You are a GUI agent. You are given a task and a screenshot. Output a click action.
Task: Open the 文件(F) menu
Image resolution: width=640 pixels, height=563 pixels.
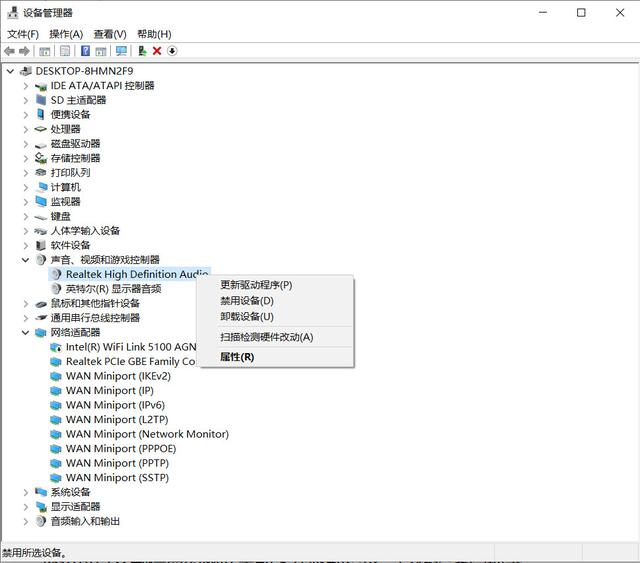(x=23, y=34)
